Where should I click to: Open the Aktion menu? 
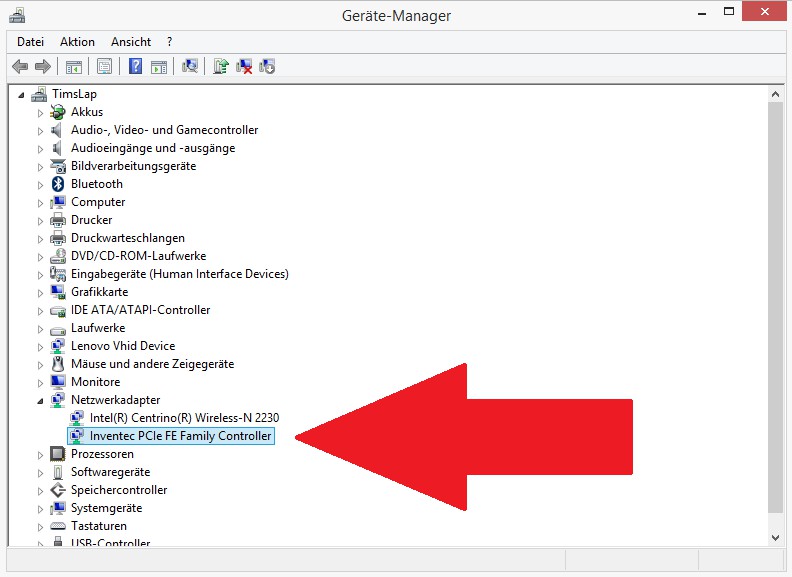77,42
